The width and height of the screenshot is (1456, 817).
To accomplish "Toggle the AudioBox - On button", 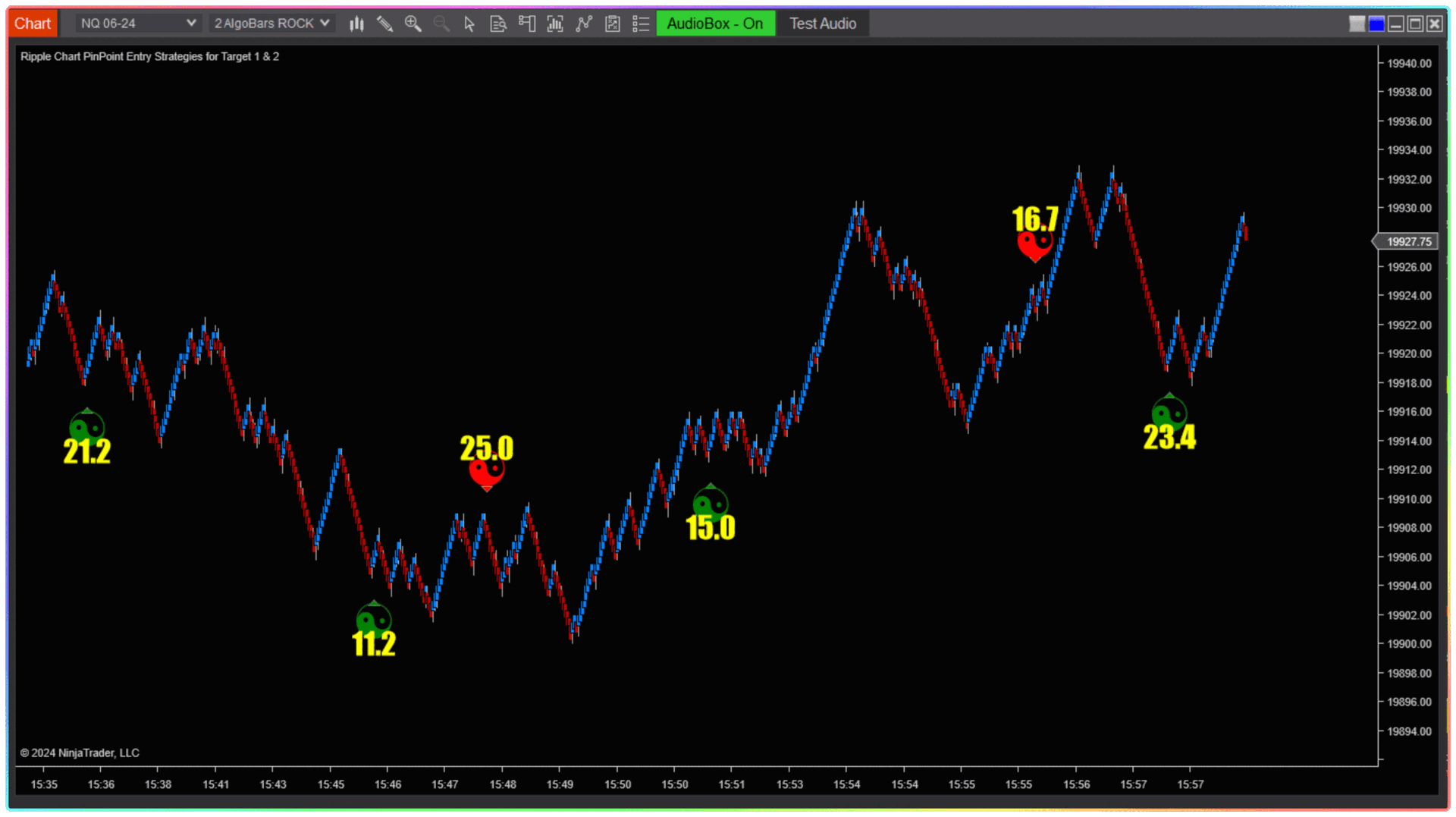I will [714, 24].
